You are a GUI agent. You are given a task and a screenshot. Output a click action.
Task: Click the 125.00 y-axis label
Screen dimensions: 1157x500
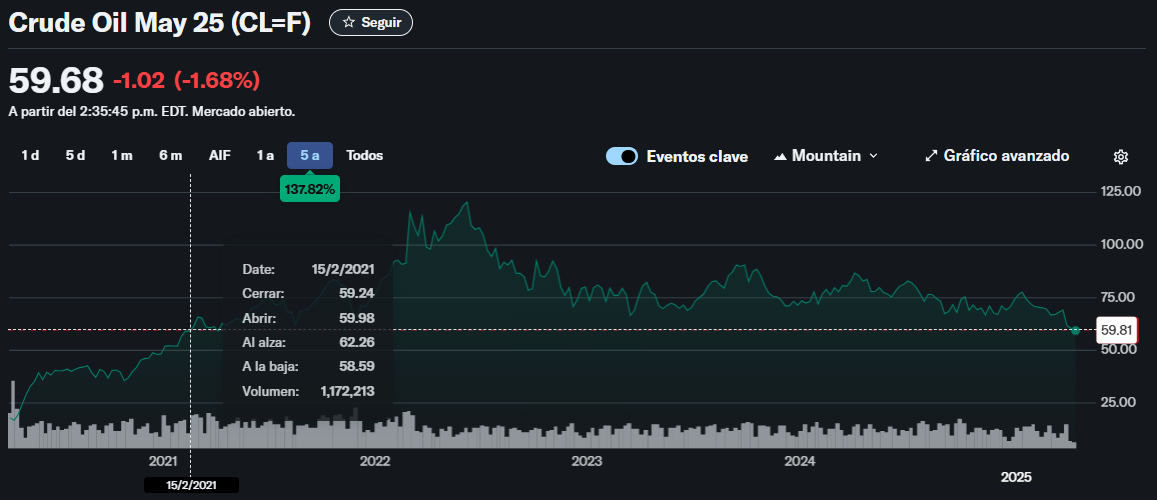[x=1120, y=191]
